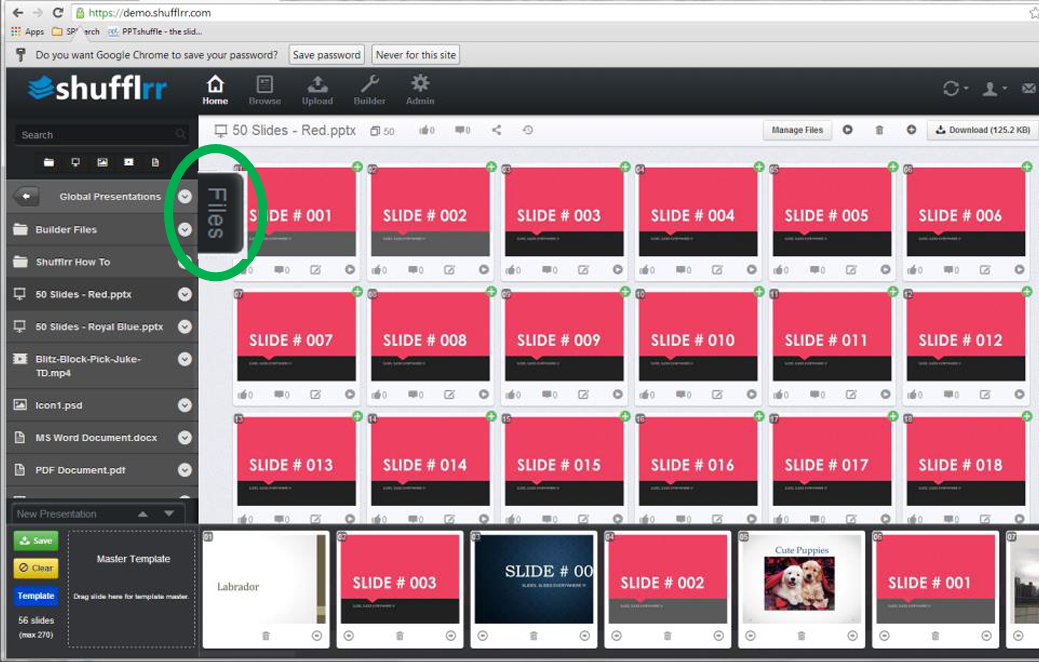This screenshot has height=662, width=1039.
Task: Expand options for PDF Document.pdf
Action: [x=185, y=470]
